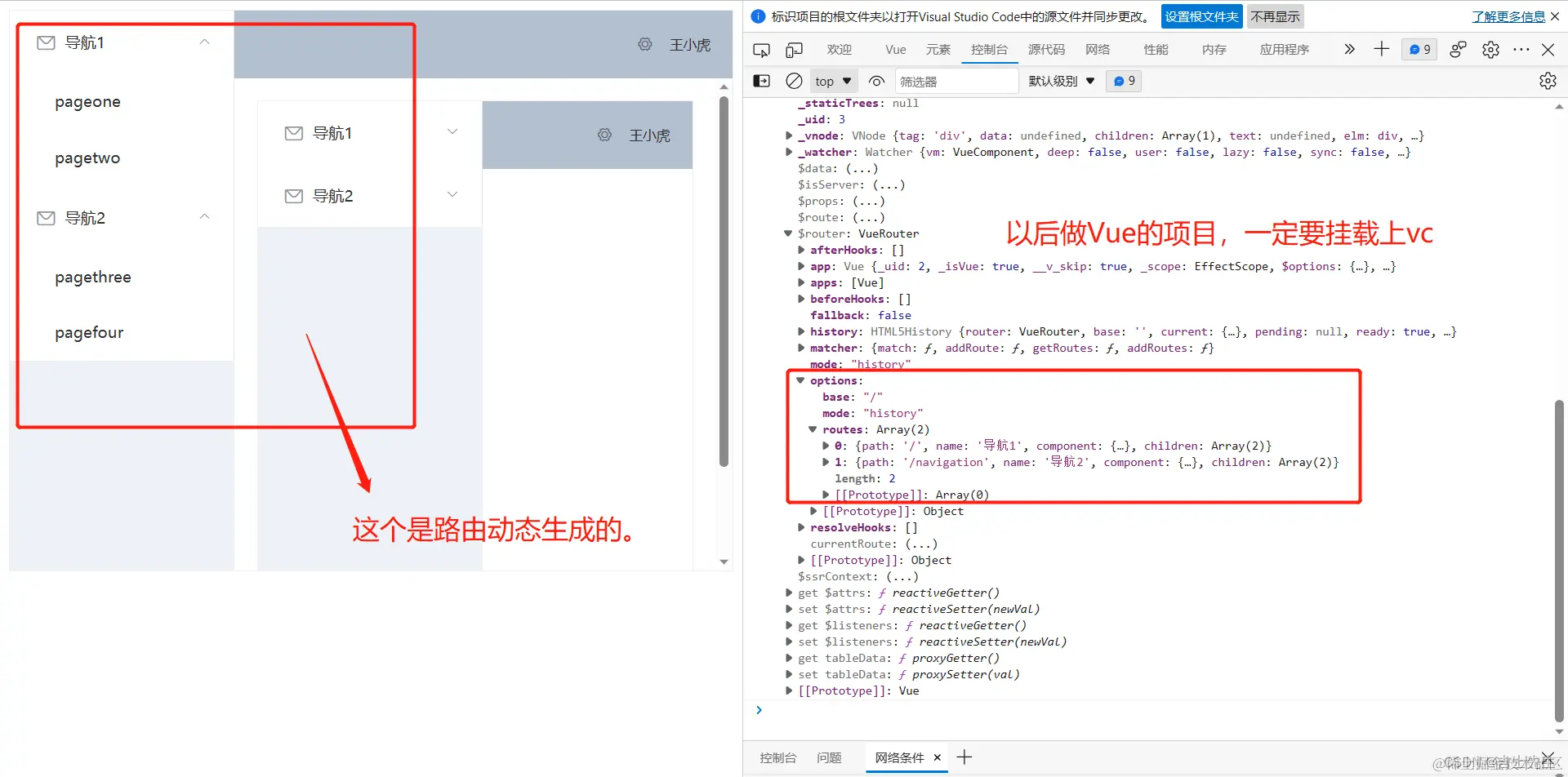
Task: Expand route 0 with path '/'
Action: click(x=826, y=446)
